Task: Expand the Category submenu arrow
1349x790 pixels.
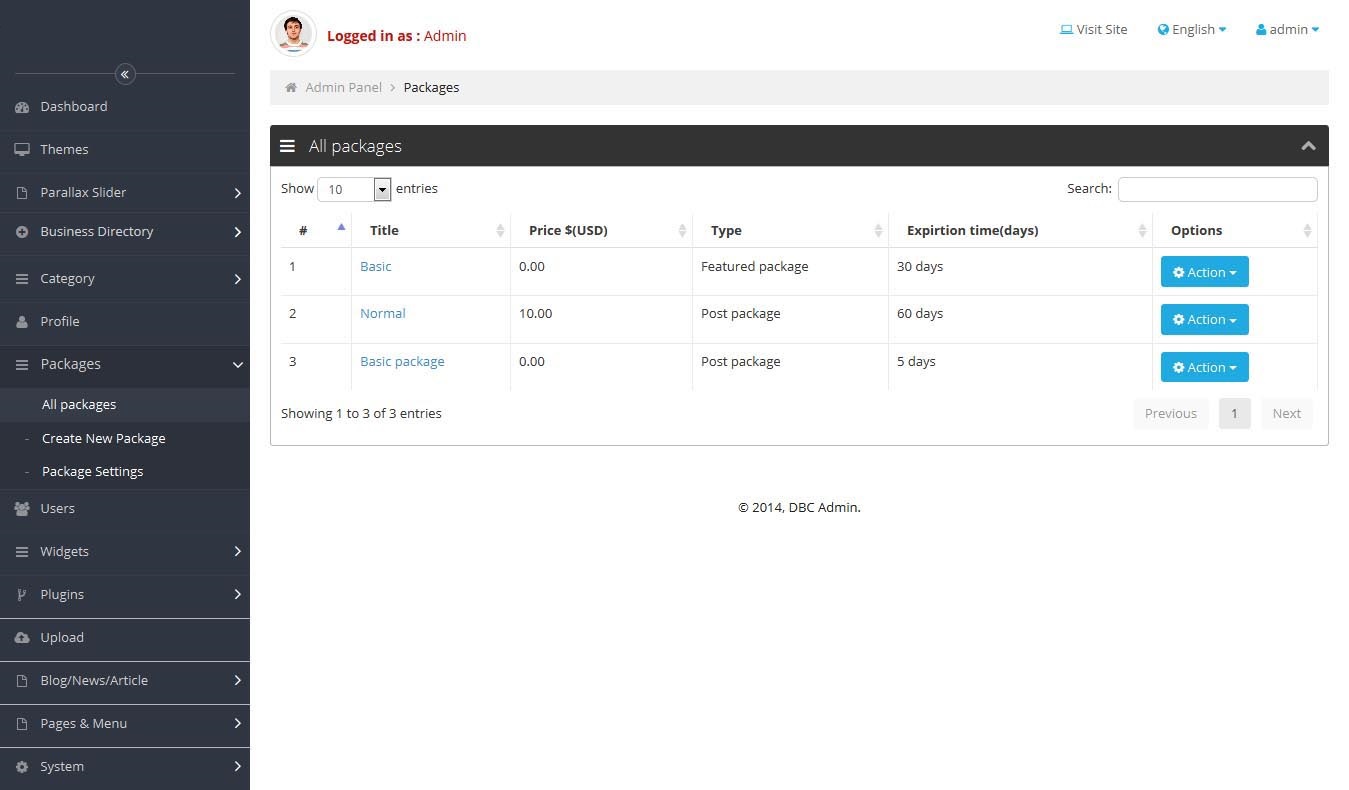Action: coord(238,279)
